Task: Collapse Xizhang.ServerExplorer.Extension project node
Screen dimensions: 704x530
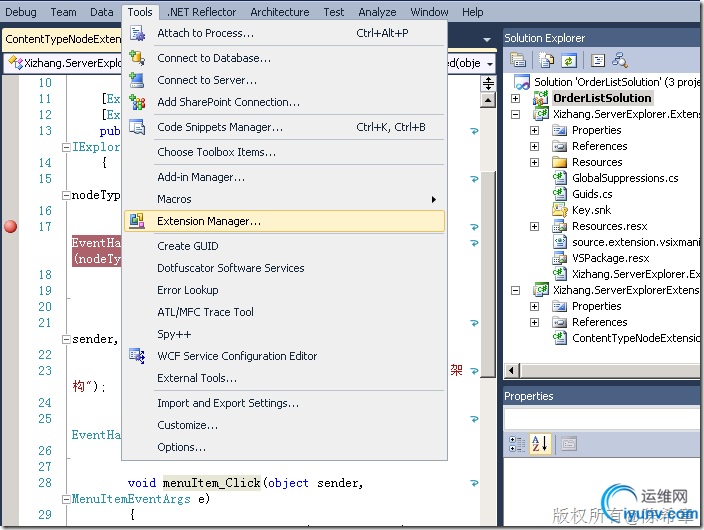Action: 515,115
